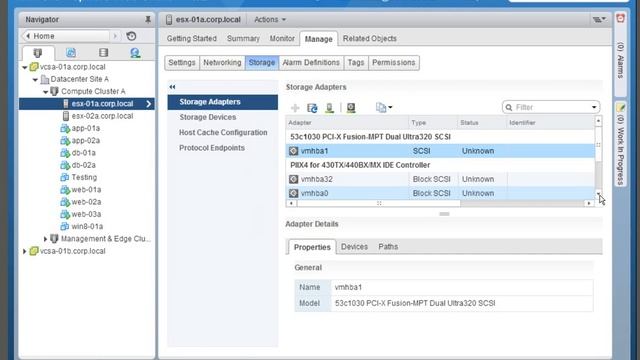Image resolution: width=640 pixels, height=360 pixels.
Task: Open the Paths adapter details tab
Action: [x=388, y=247]
